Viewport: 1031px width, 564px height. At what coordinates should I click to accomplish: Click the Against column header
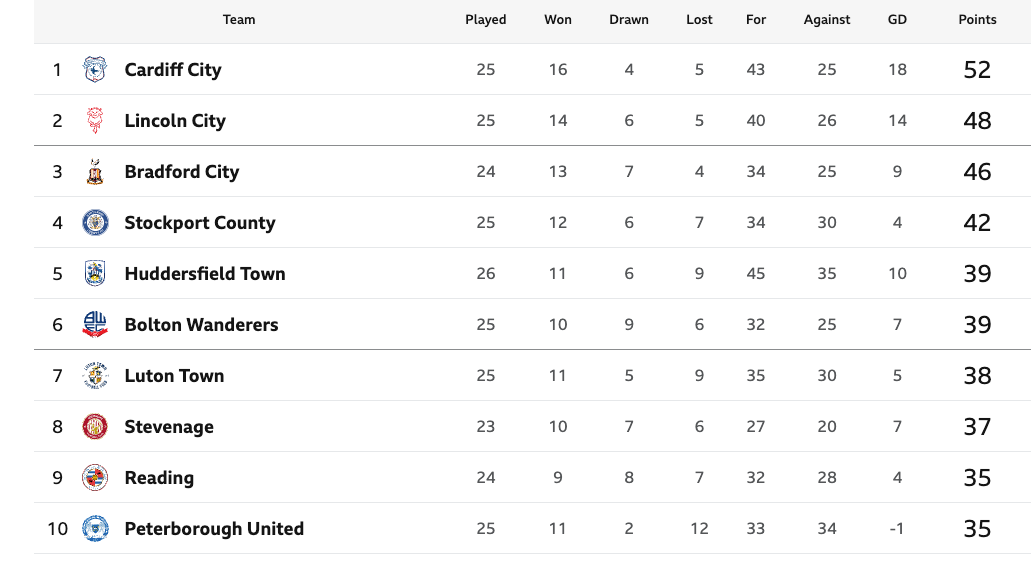[x=827, y=19]
